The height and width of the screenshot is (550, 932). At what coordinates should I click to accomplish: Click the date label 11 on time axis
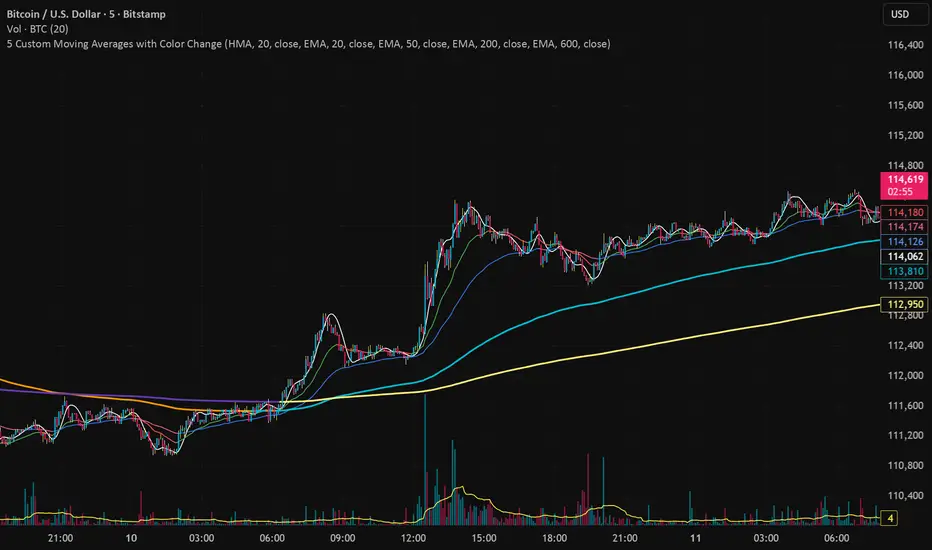(x=695, y=538)
